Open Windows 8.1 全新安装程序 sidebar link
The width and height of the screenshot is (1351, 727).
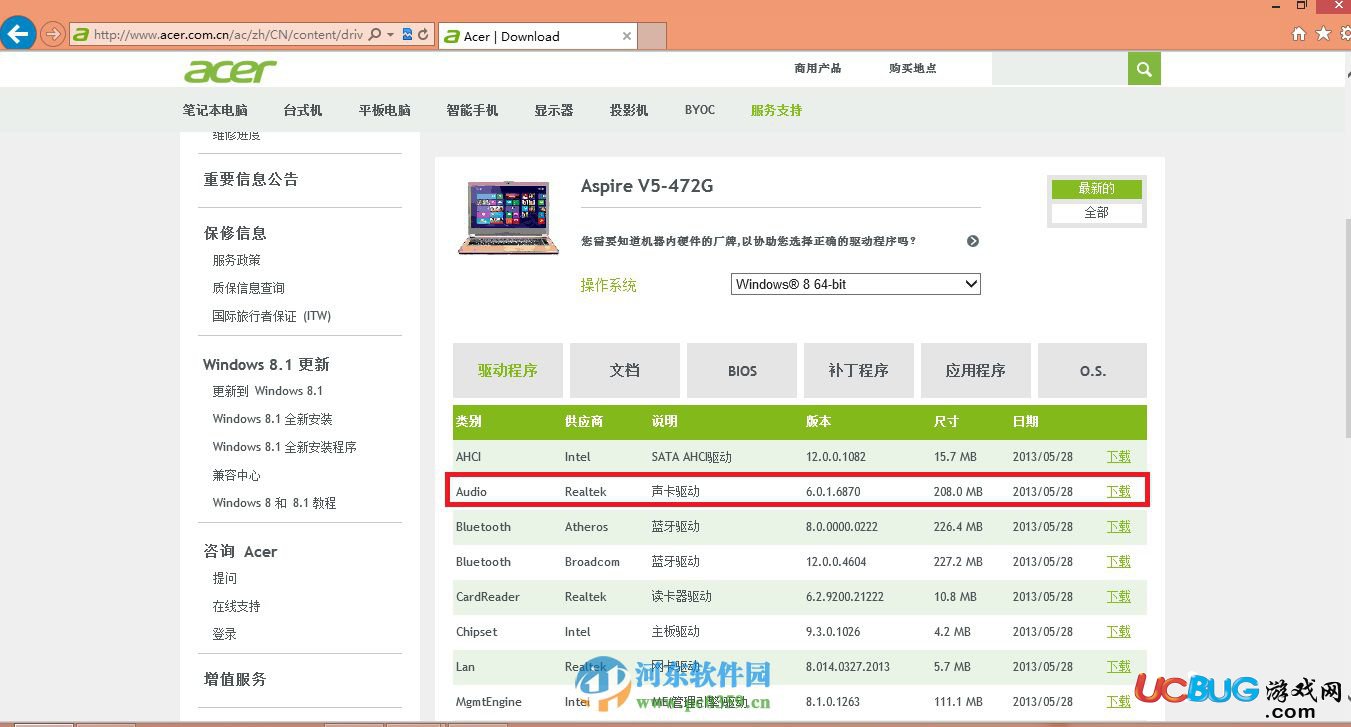click(284, 447)
